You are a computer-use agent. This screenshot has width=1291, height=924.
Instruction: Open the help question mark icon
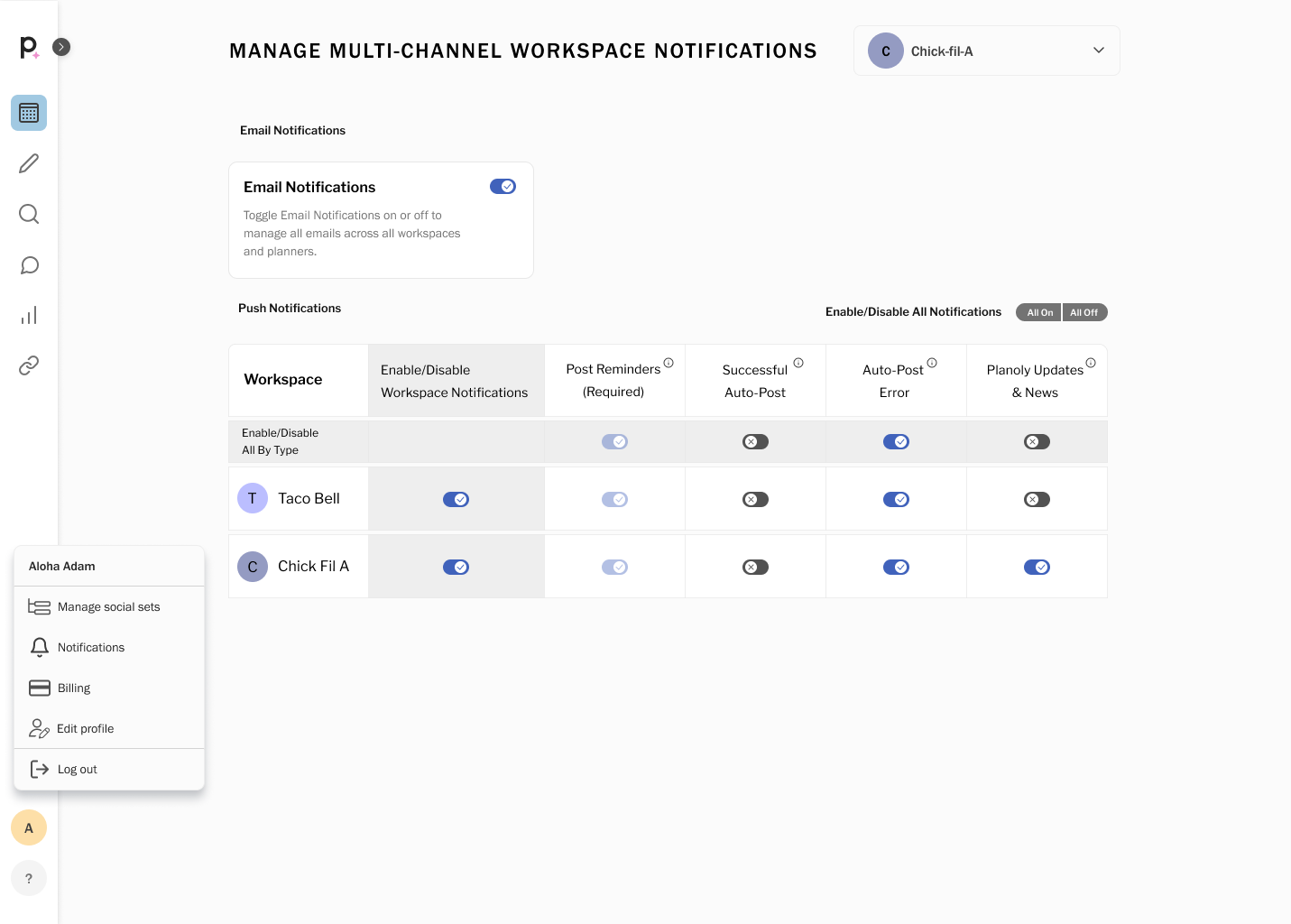[29, 878]
